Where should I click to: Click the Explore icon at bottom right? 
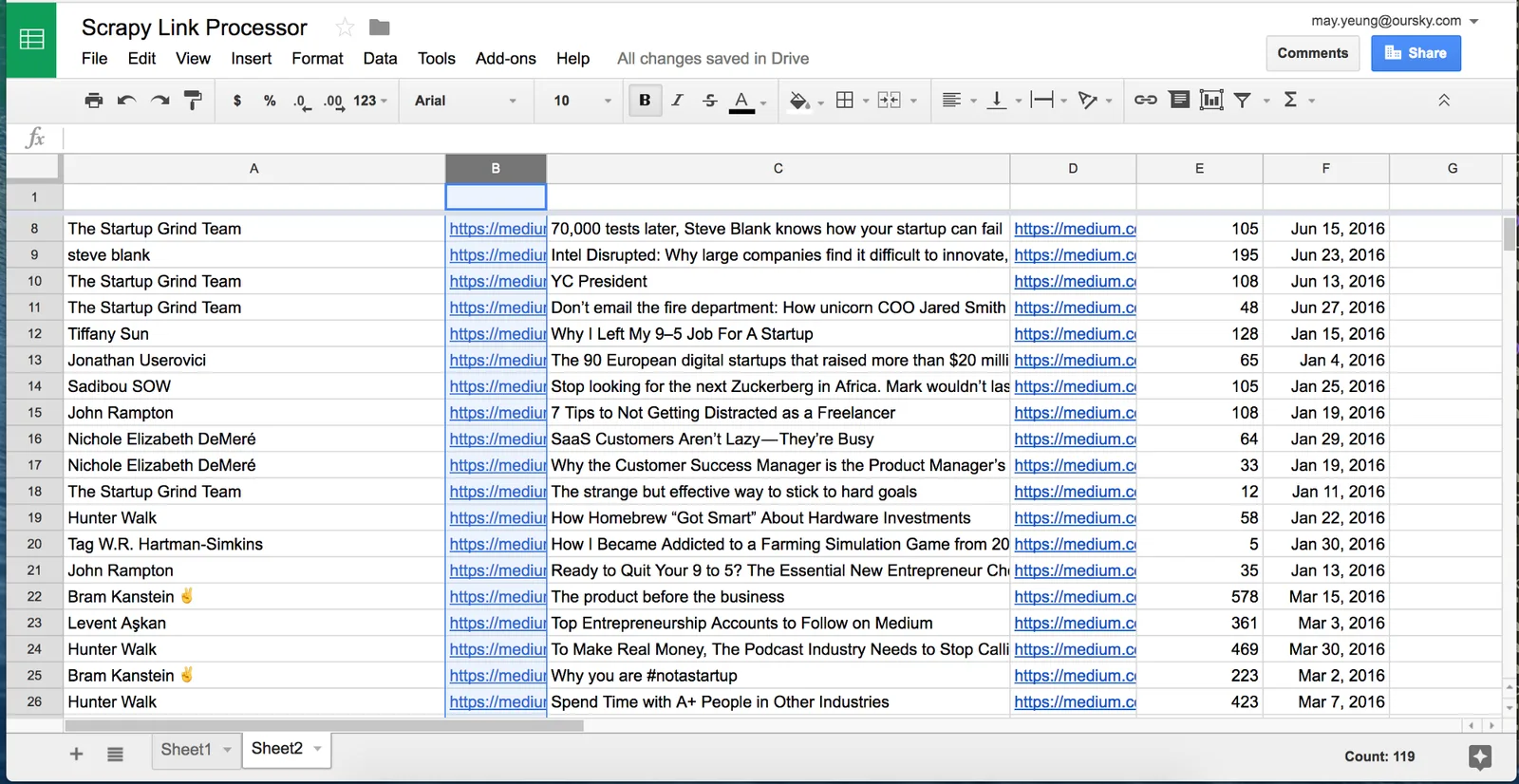[1479, 756]
